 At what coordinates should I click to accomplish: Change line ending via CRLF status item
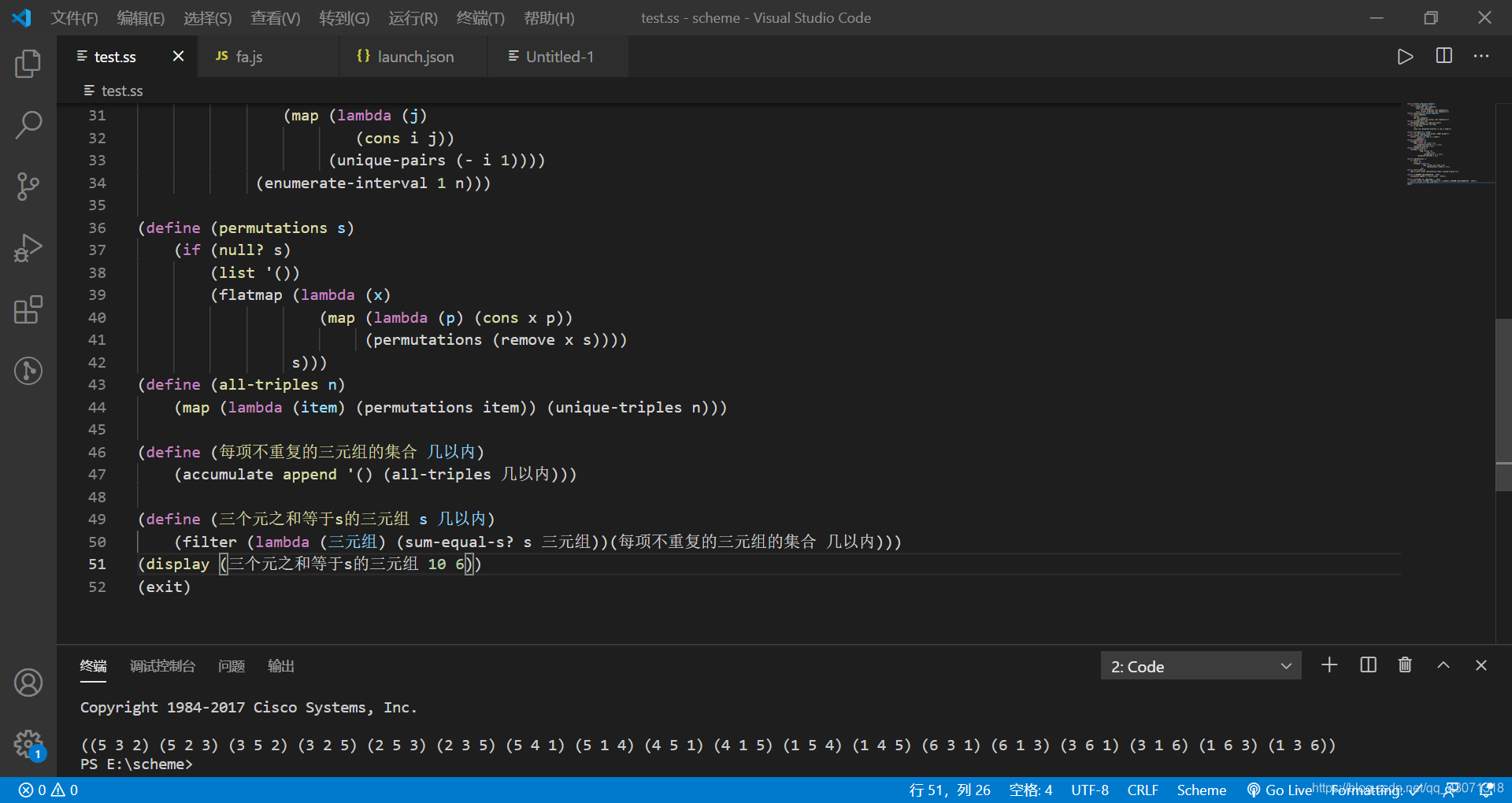click(x=1143, y=790)
